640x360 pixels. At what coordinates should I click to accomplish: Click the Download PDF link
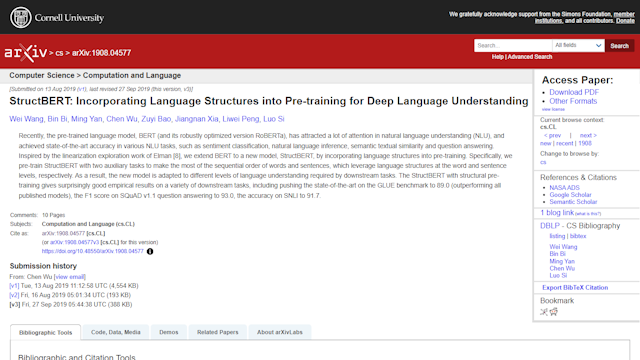pyautogui.click(x=574, y=92)
